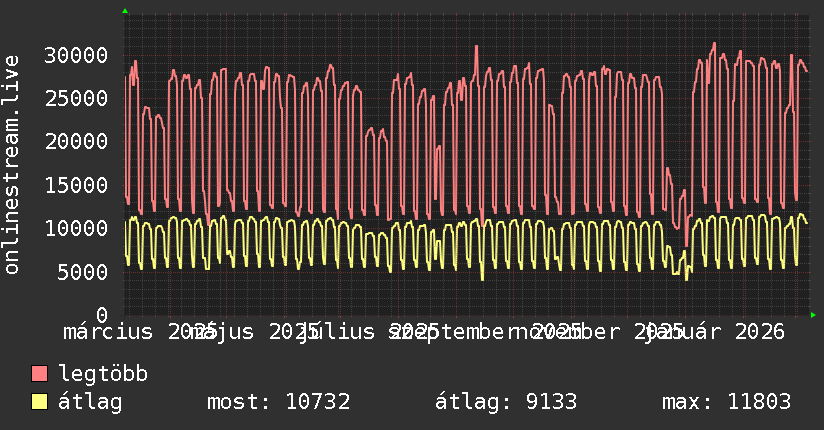Click the 'max: 11803' statistic
This screenshot has height=430, width=824.
[726, 402]
